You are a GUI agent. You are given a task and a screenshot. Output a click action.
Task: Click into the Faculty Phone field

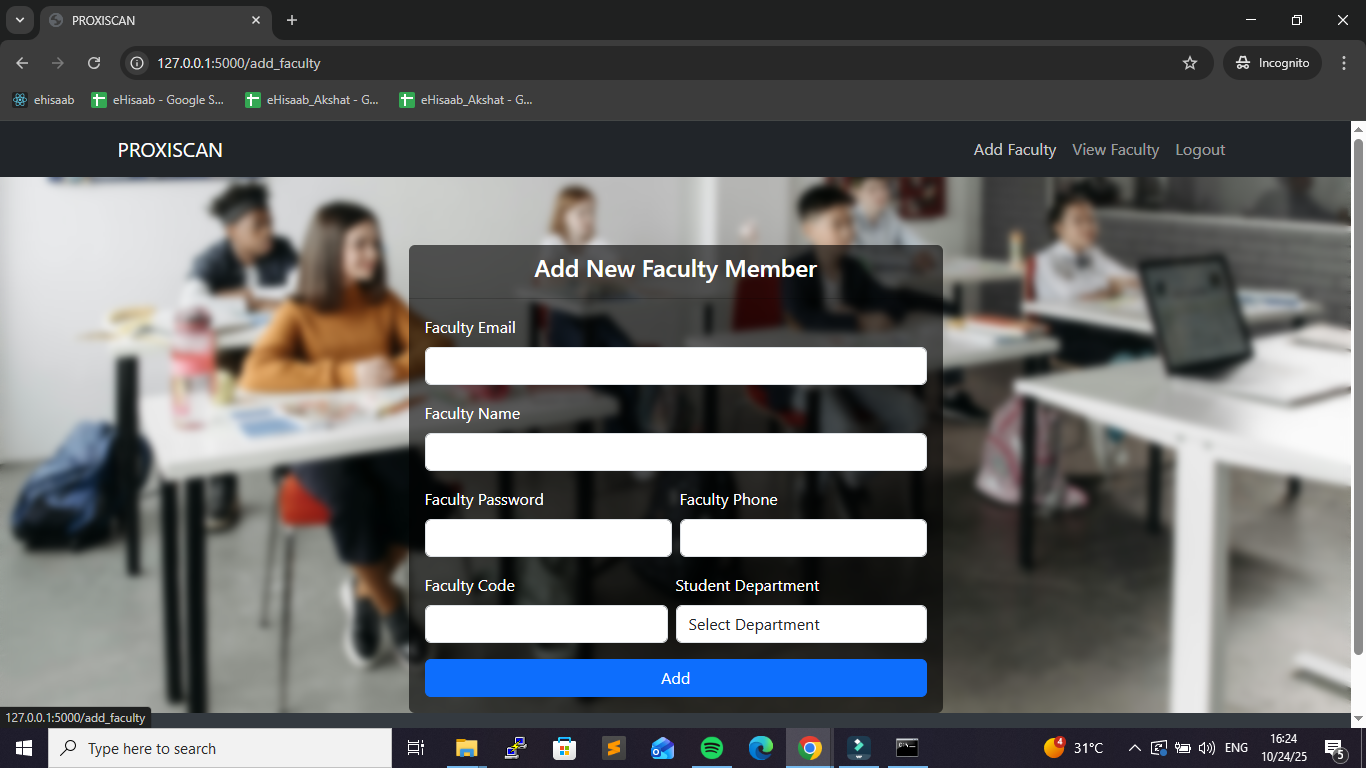click(803, 538)
